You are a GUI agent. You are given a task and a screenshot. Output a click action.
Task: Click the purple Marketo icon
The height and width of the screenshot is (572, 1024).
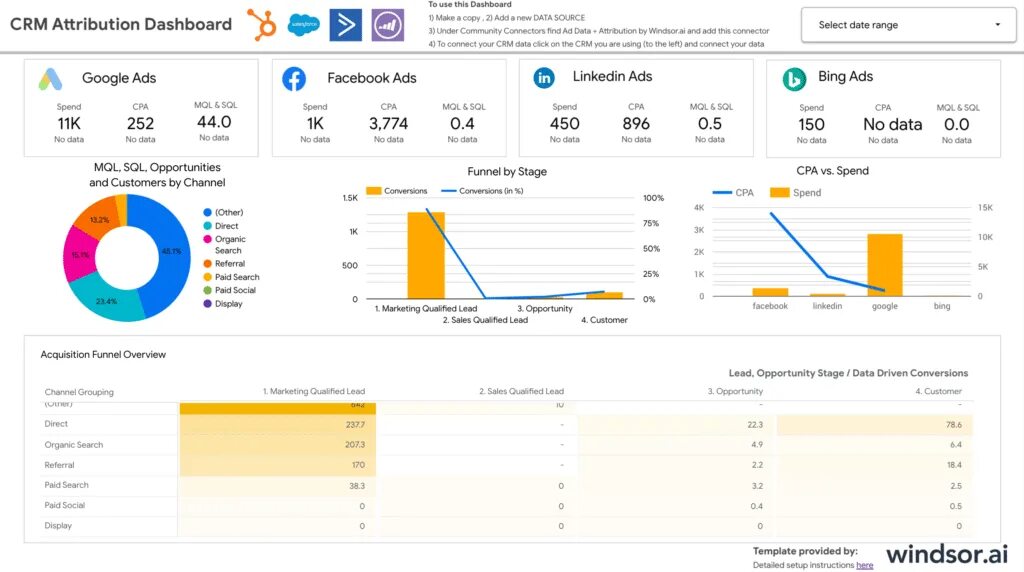click(x=387, y=24)
